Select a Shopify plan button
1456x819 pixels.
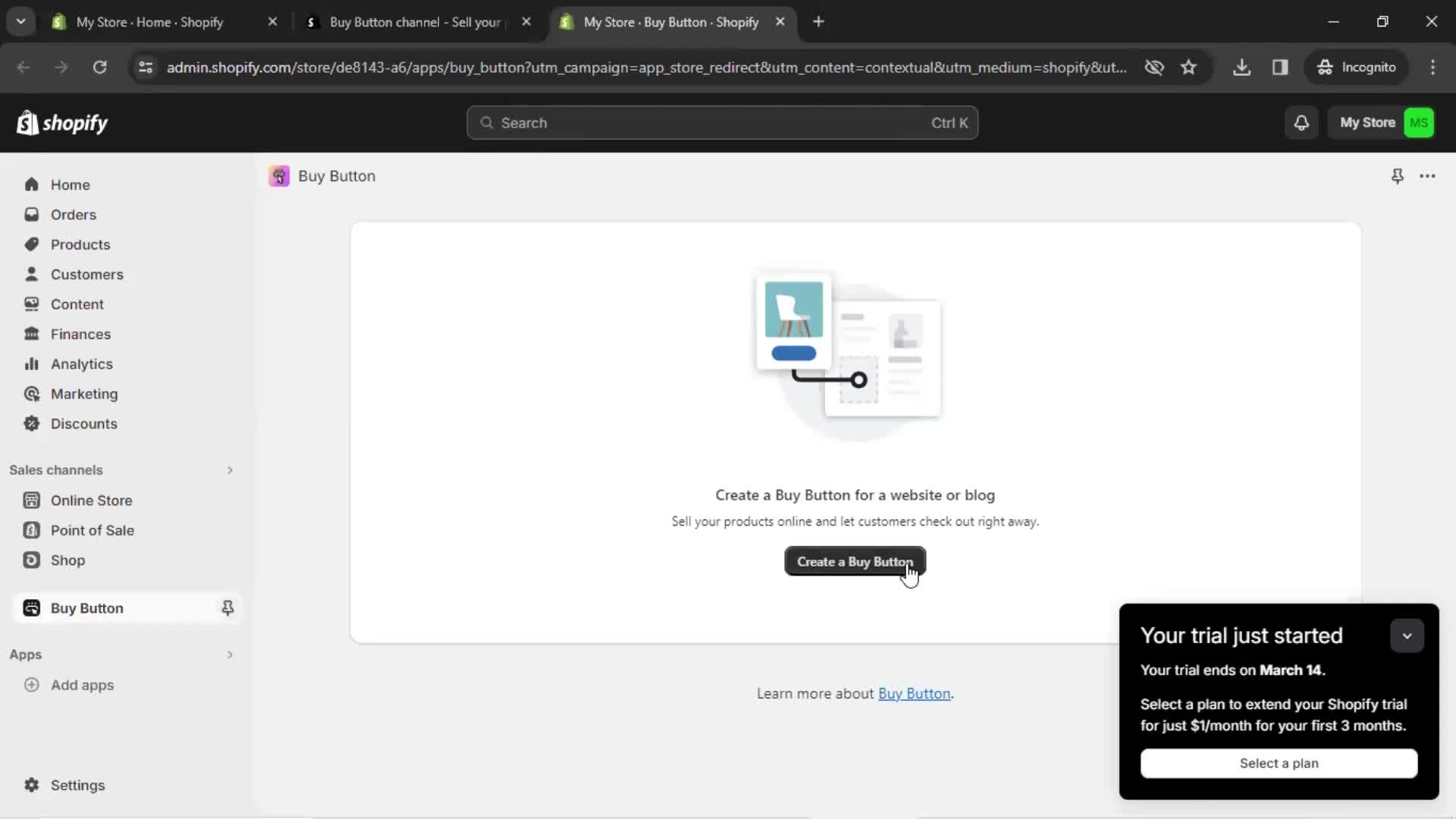(x=1280, y=763)
